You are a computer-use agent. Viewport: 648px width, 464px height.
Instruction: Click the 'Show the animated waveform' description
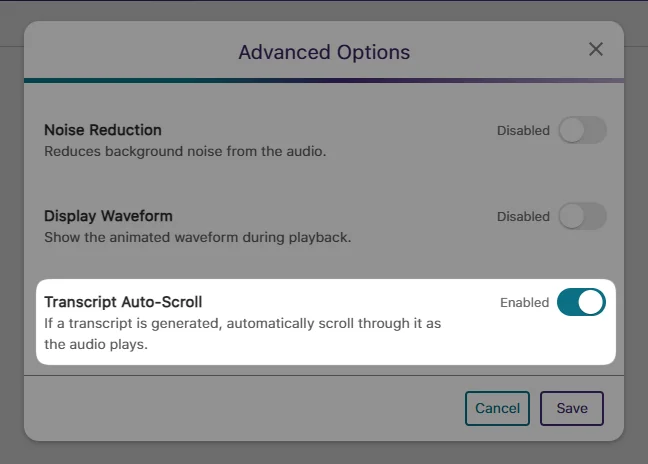click(x=197, y=238)
